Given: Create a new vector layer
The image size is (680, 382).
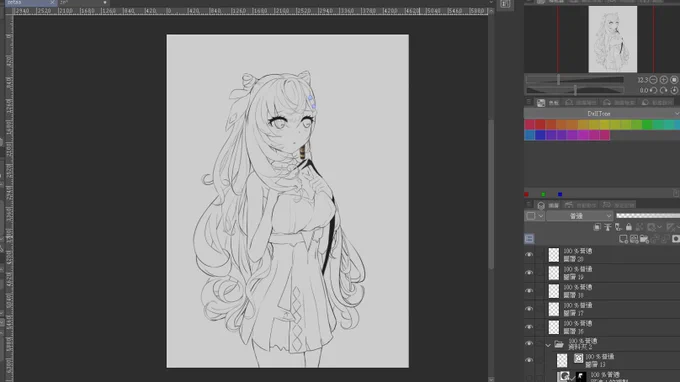Looking at the screenshot, I should (634, 239).
